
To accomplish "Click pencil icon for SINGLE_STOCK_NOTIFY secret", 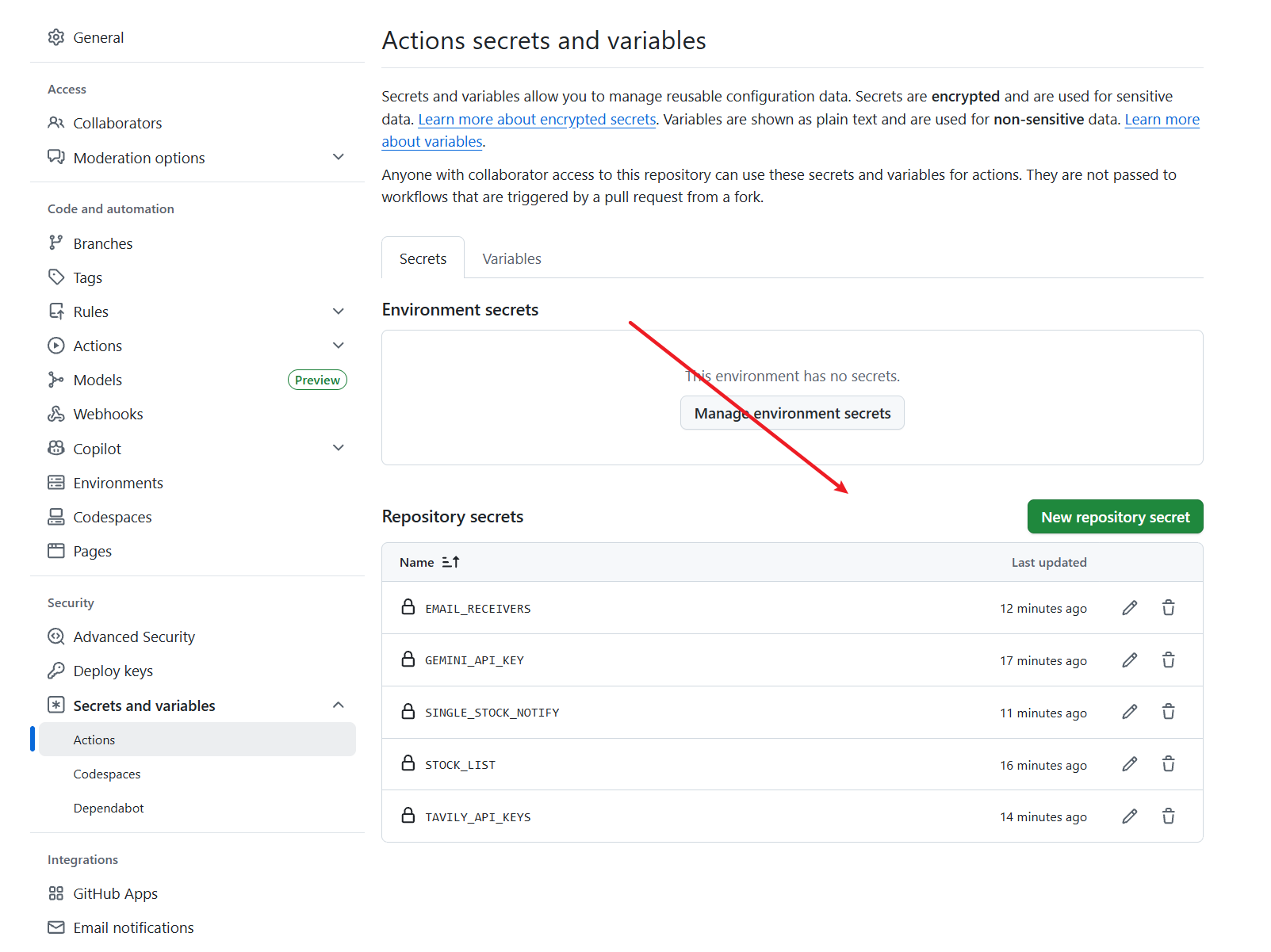I will (x=1129, y=712).
